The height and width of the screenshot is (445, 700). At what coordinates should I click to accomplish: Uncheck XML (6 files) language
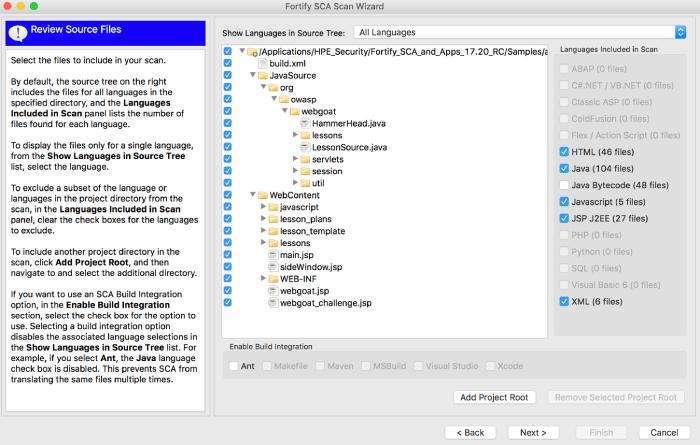click(564, 301)
